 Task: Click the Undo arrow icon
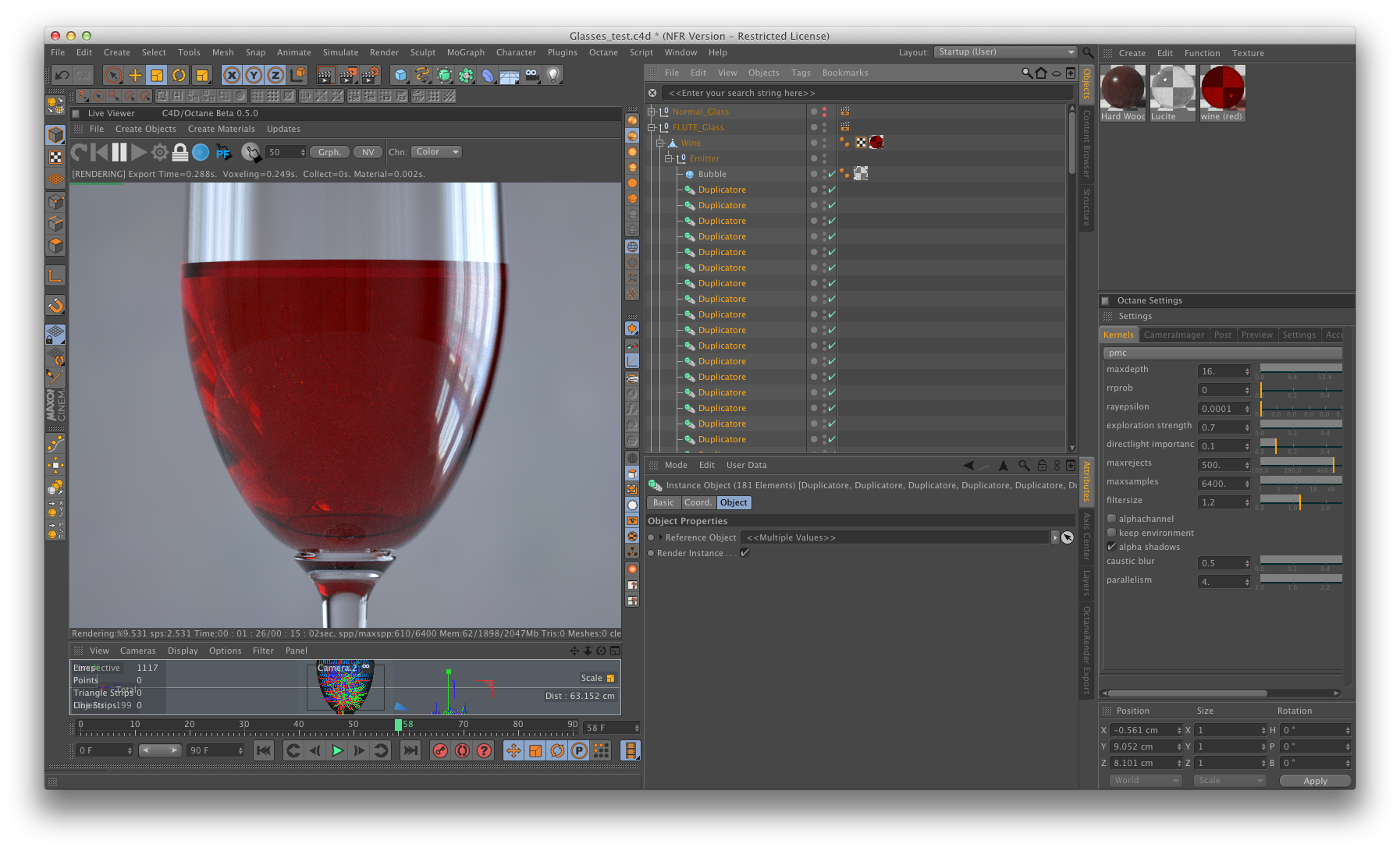click(62, 75)
